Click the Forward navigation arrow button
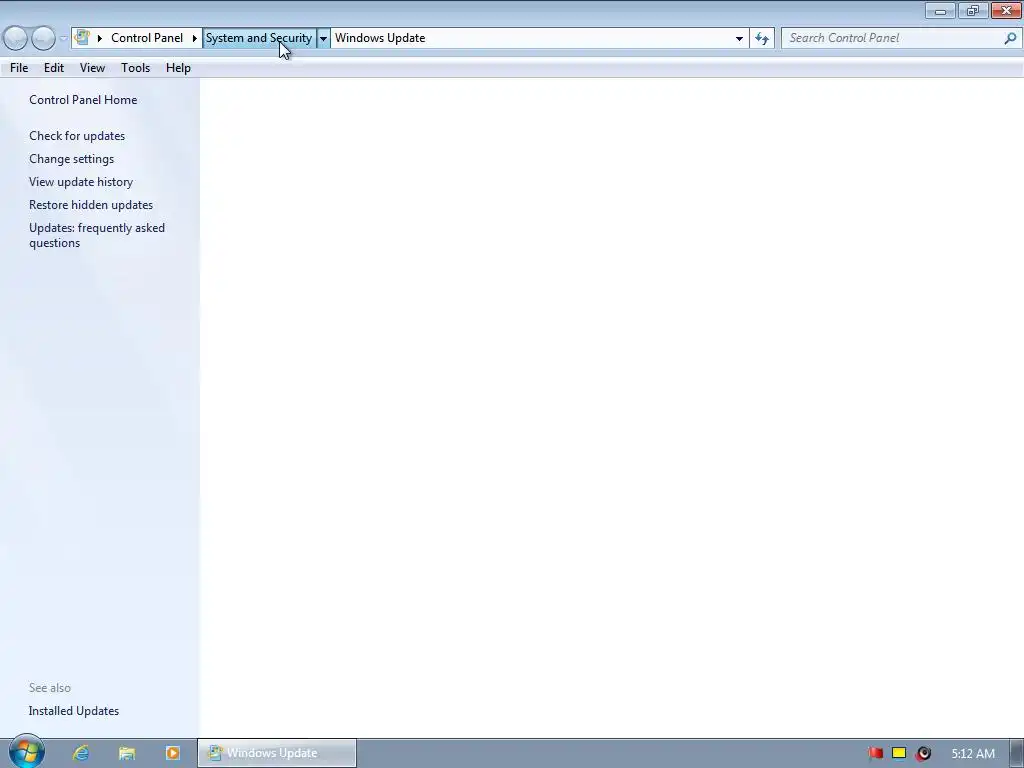1024x768 pixels. pos(43,38)
